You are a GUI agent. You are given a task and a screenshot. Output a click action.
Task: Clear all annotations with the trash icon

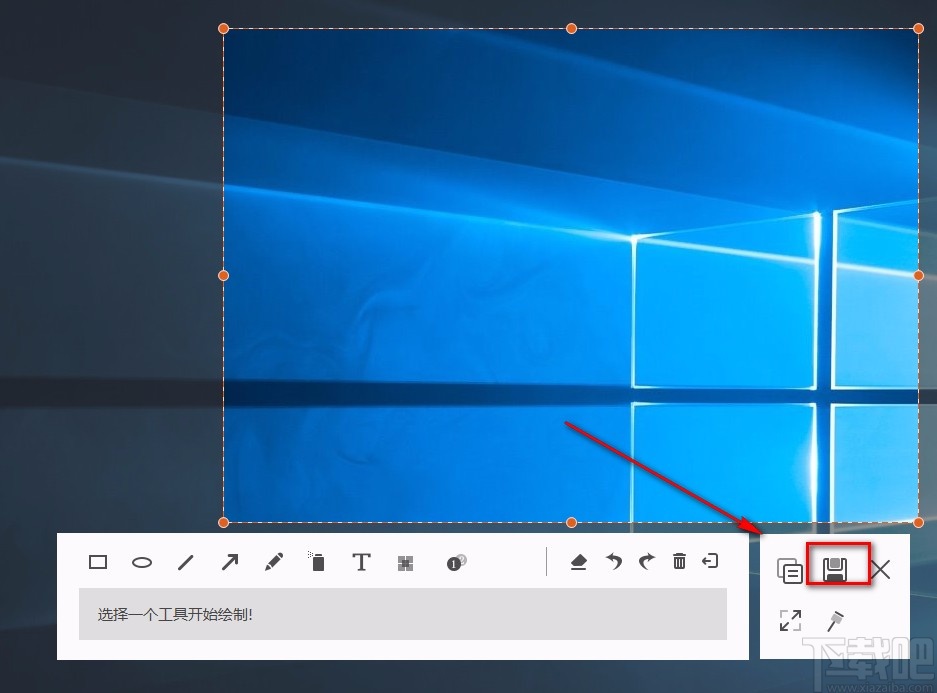pyautogui.click(x=679, y=562)
